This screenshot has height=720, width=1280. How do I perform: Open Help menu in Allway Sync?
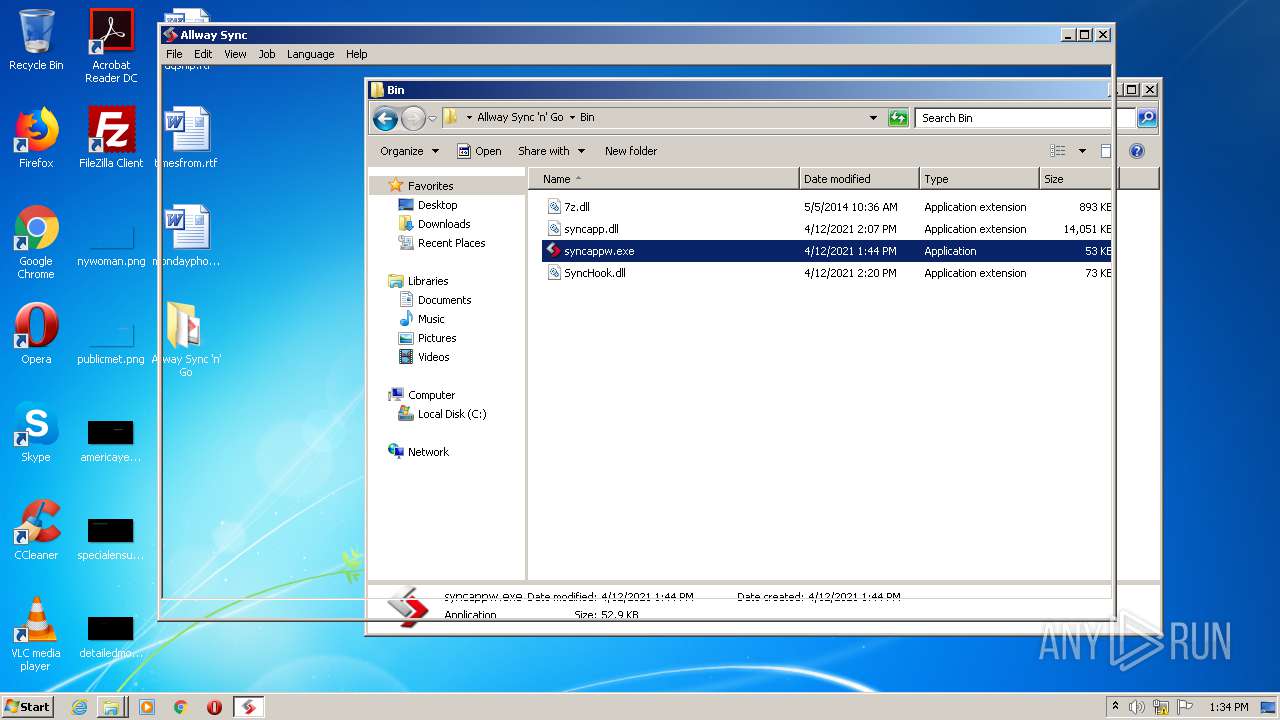(x=357, y=54)
